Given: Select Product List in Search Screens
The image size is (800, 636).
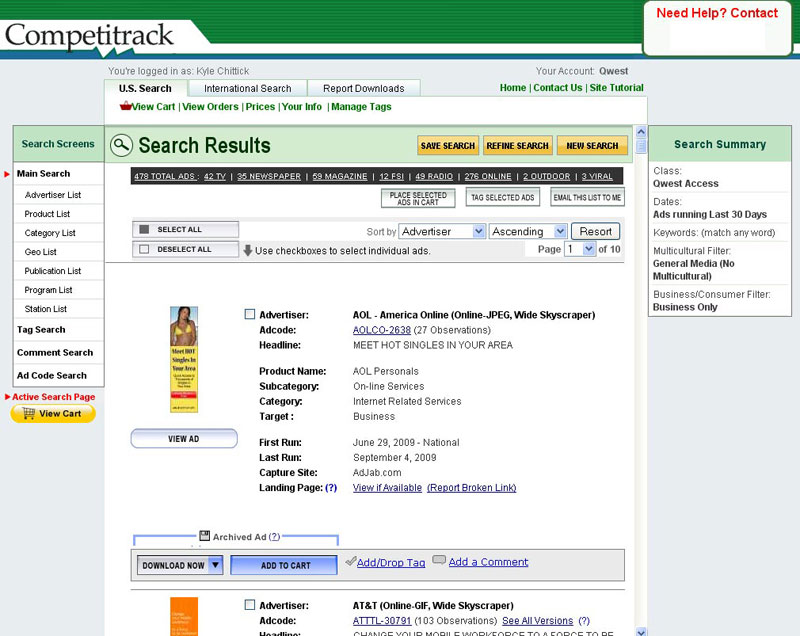Looking at the screenshot, I should 47,214.
